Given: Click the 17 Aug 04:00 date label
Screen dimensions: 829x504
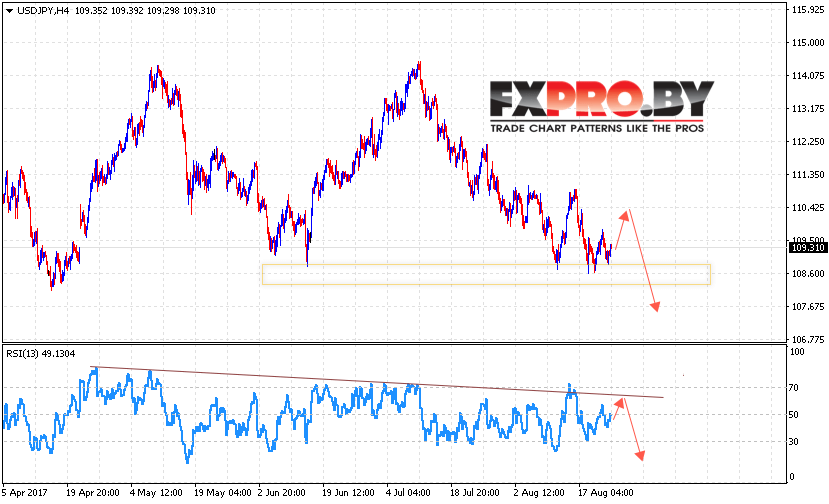Looking at the screenshot, I should pyautogui.click(x=605, y=492).
